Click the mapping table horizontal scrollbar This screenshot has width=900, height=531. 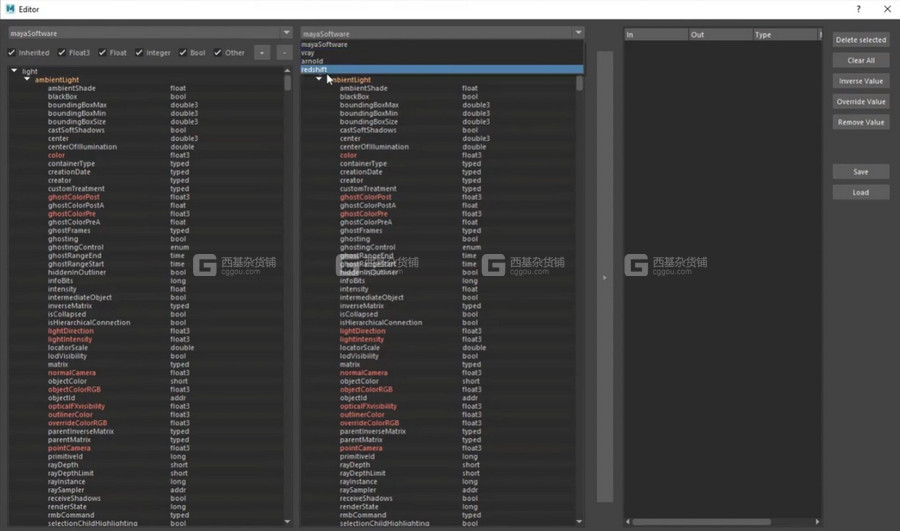[x=701, y=522]
